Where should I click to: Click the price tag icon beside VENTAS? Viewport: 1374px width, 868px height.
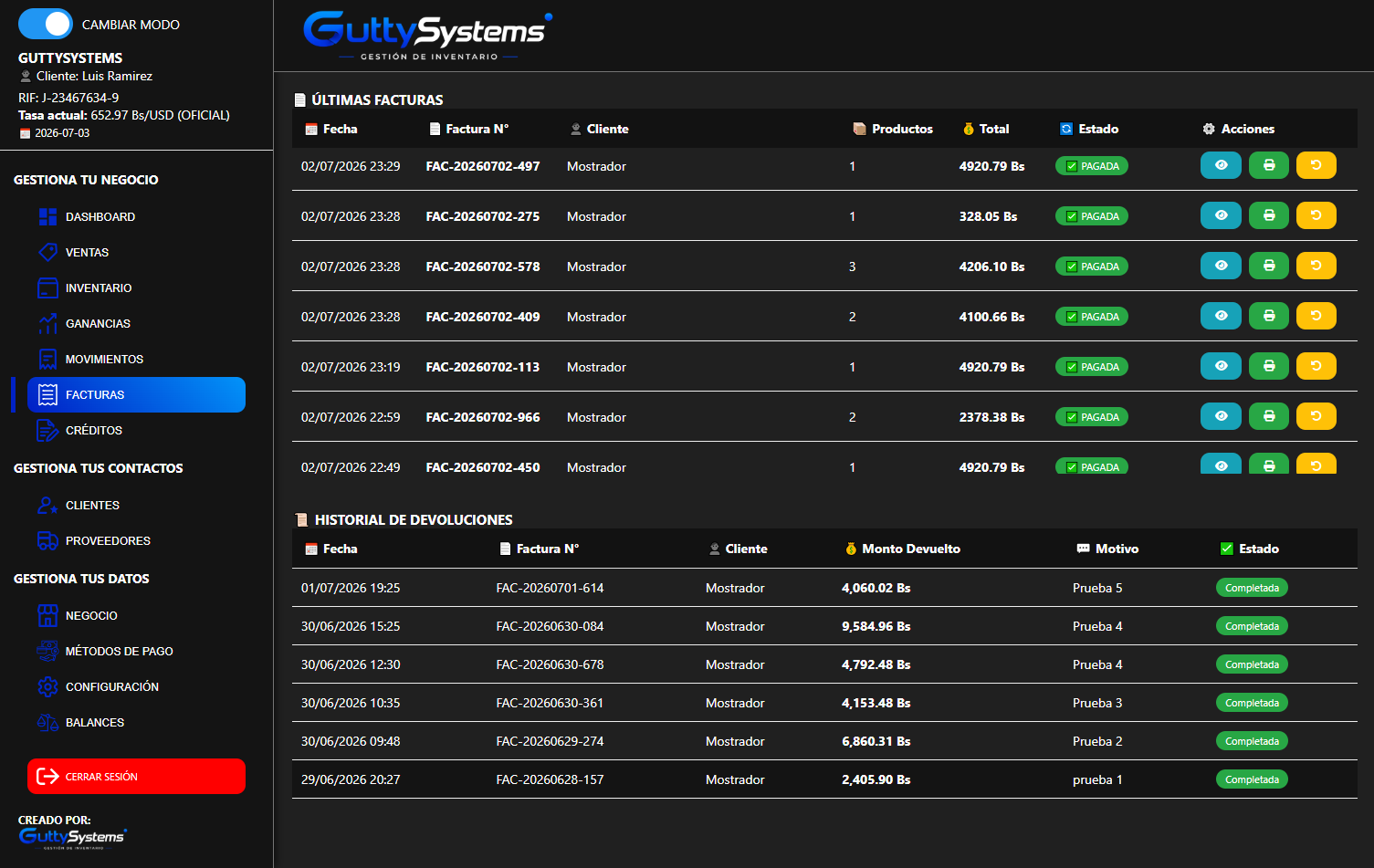click(x=48, y=253)
